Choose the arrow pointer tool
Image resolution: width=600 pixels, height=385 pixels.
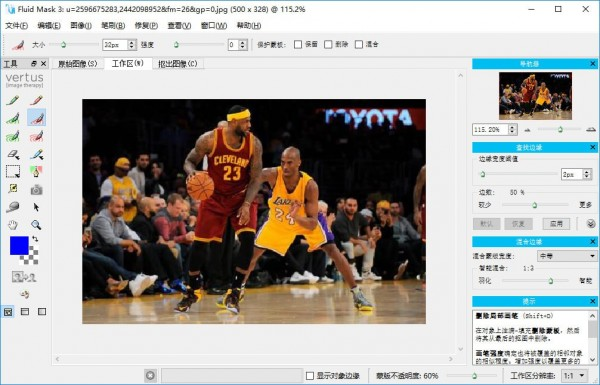[x=36, y=207]
